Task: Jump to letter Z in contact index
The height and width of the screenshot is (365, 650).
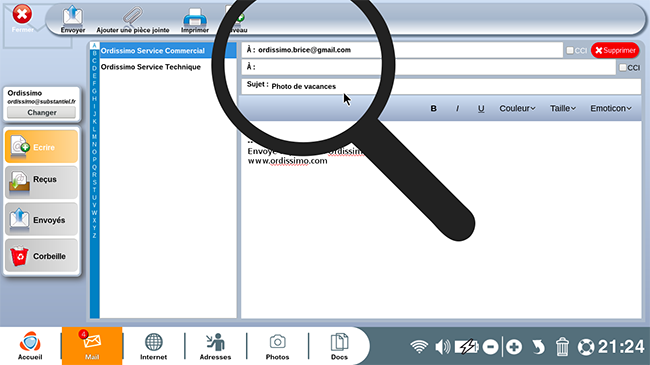Action: tap(95, 236)
